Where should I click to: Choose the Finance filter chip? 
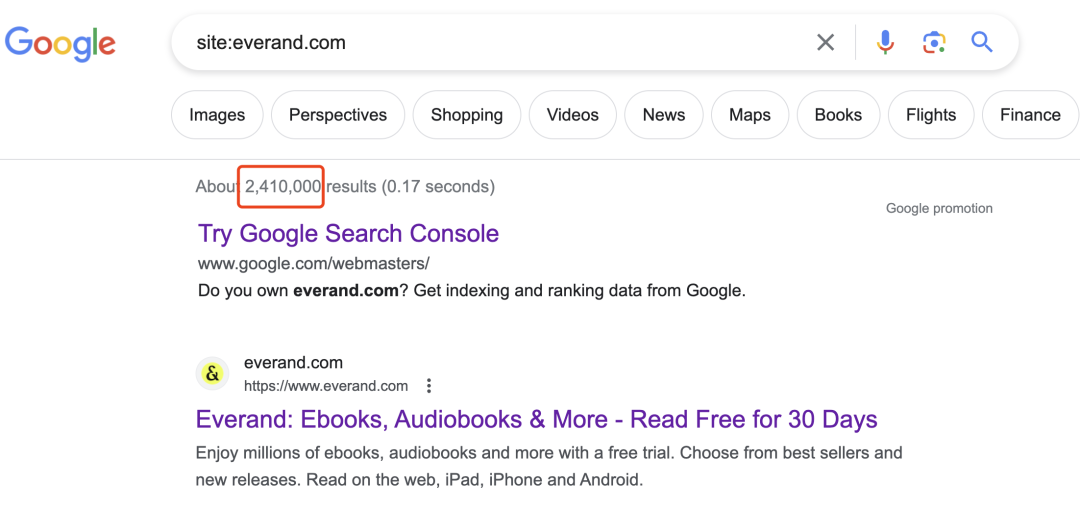click(1030, 115)
